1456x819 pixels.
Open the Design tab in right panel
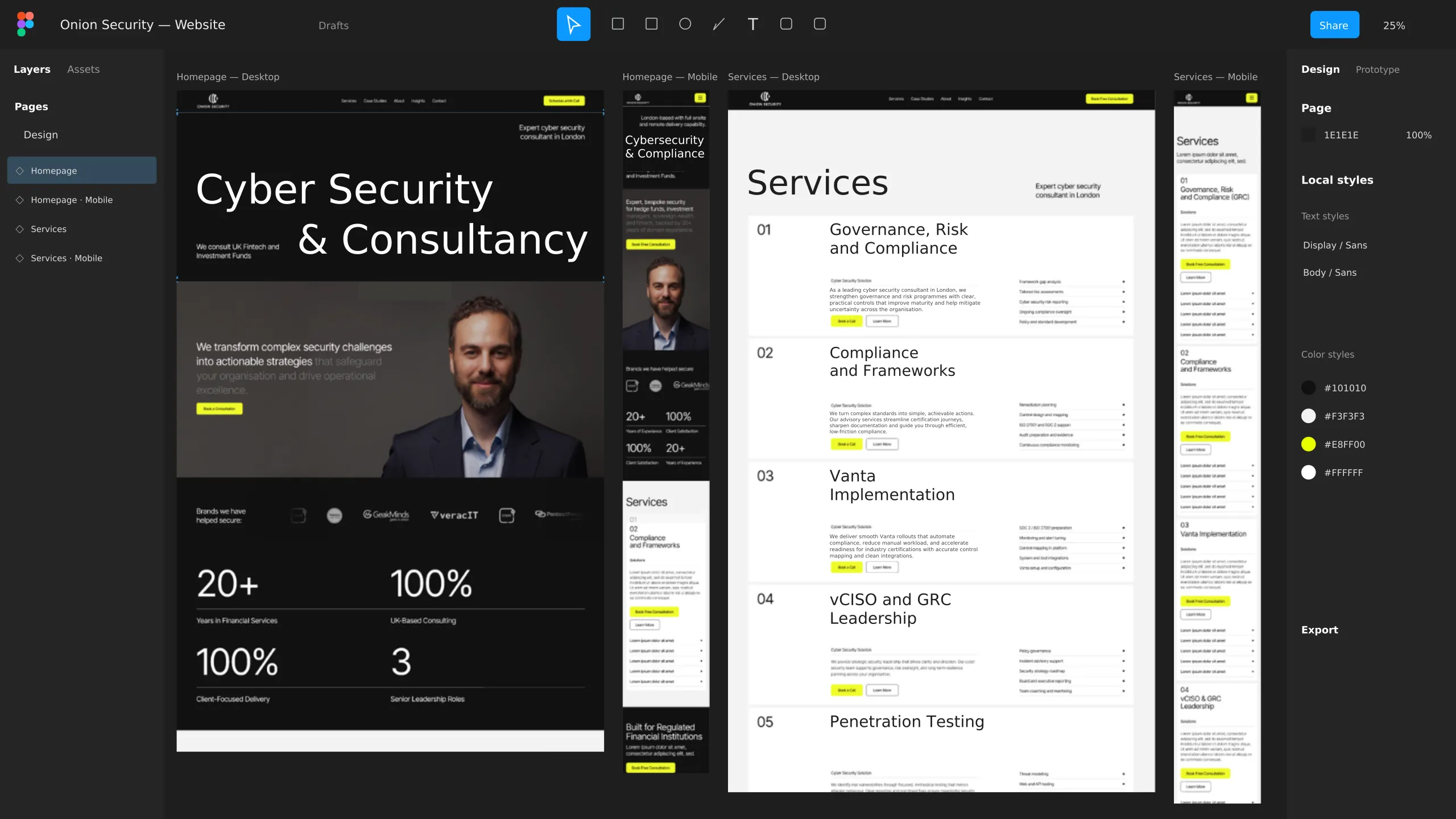point(1320,69)
